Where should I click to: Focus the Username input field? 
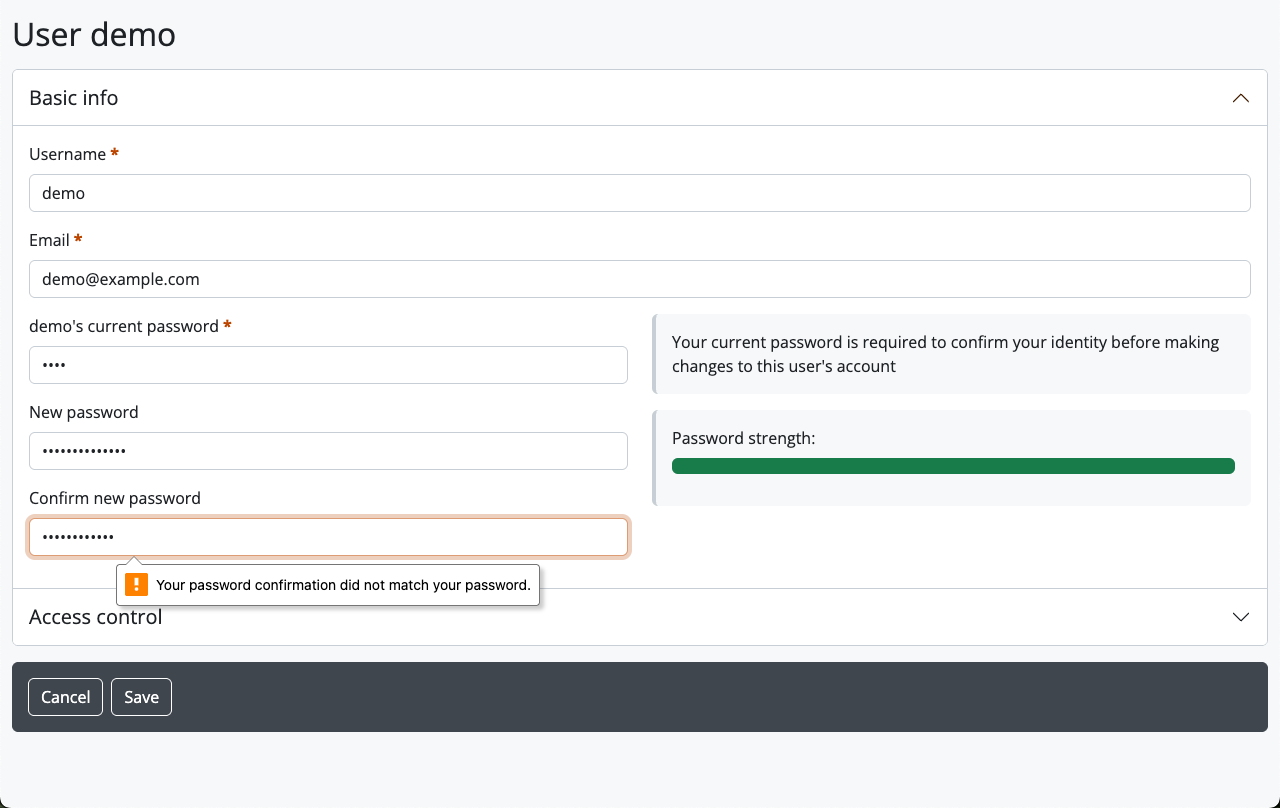point(639,193)
